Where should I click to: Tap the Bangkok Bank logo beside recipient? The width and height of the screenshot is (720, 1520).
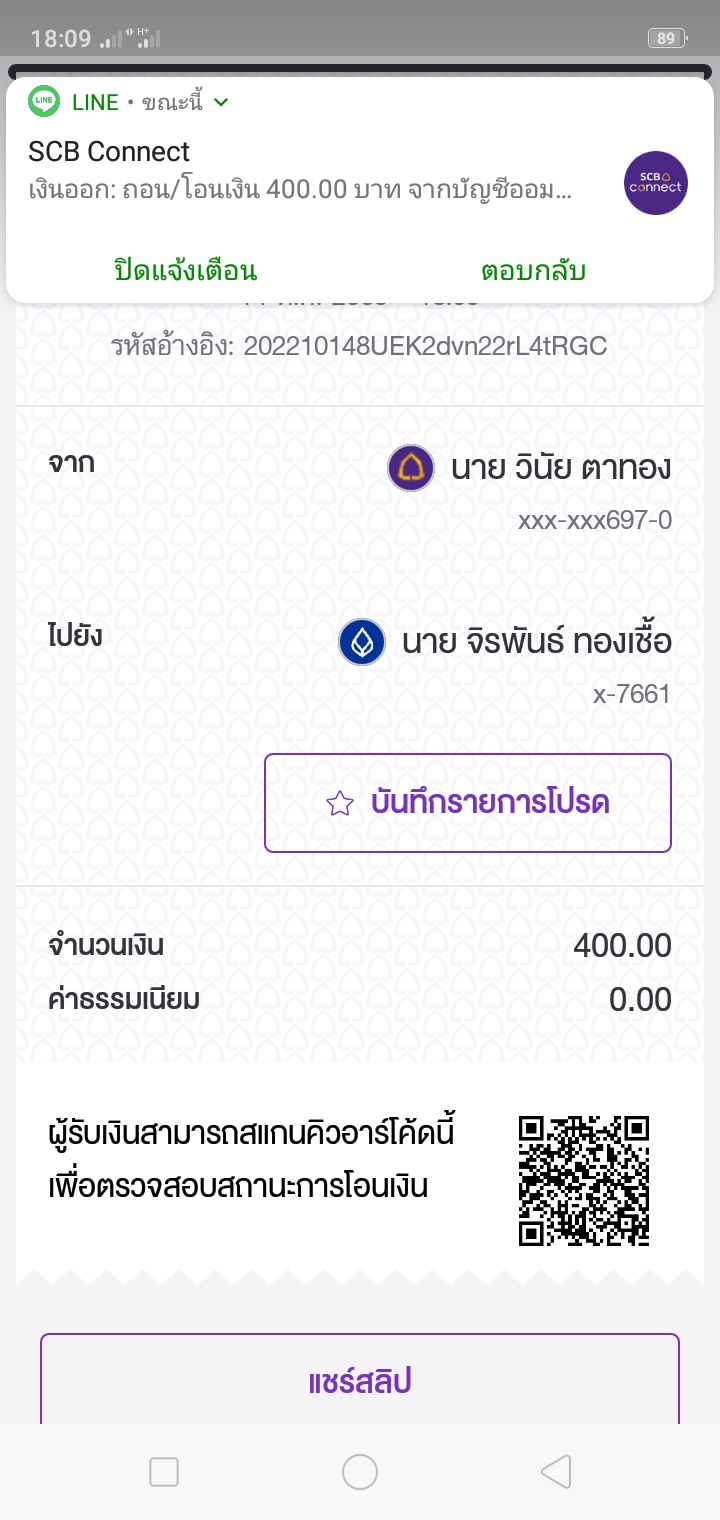362,642
